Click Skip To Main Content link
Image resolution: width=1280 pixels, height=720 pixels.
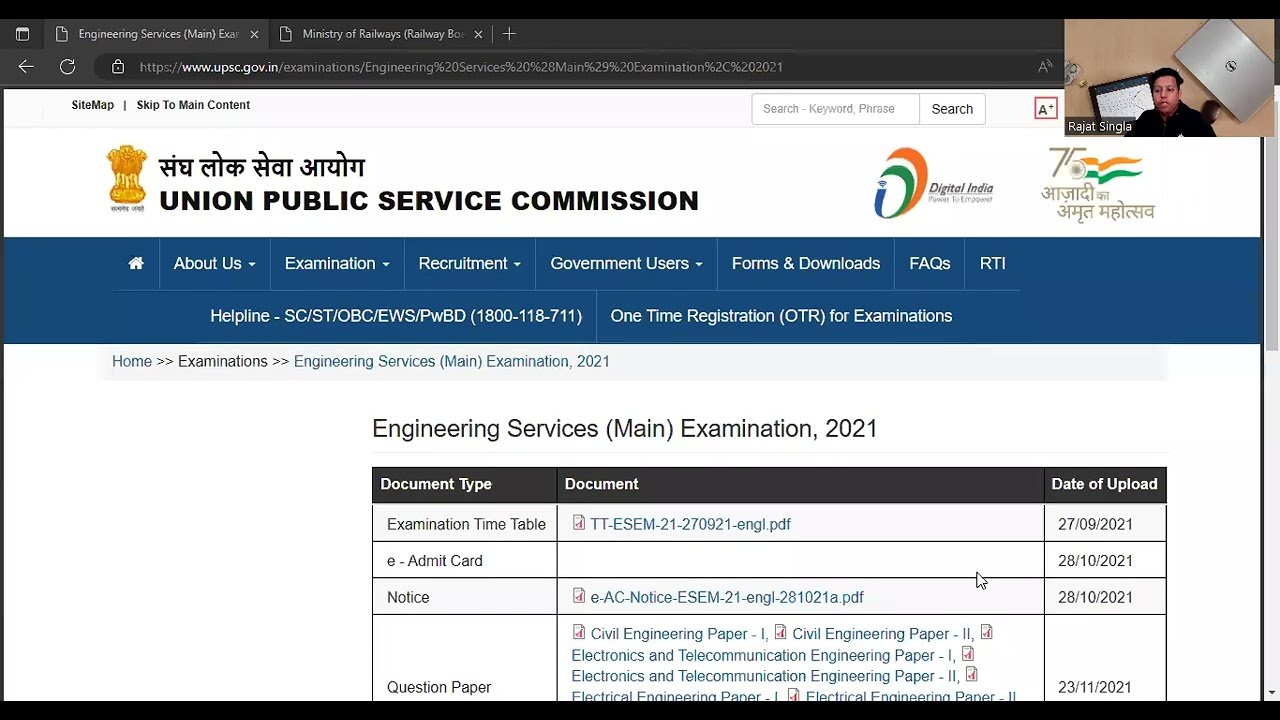click(193, 105)
